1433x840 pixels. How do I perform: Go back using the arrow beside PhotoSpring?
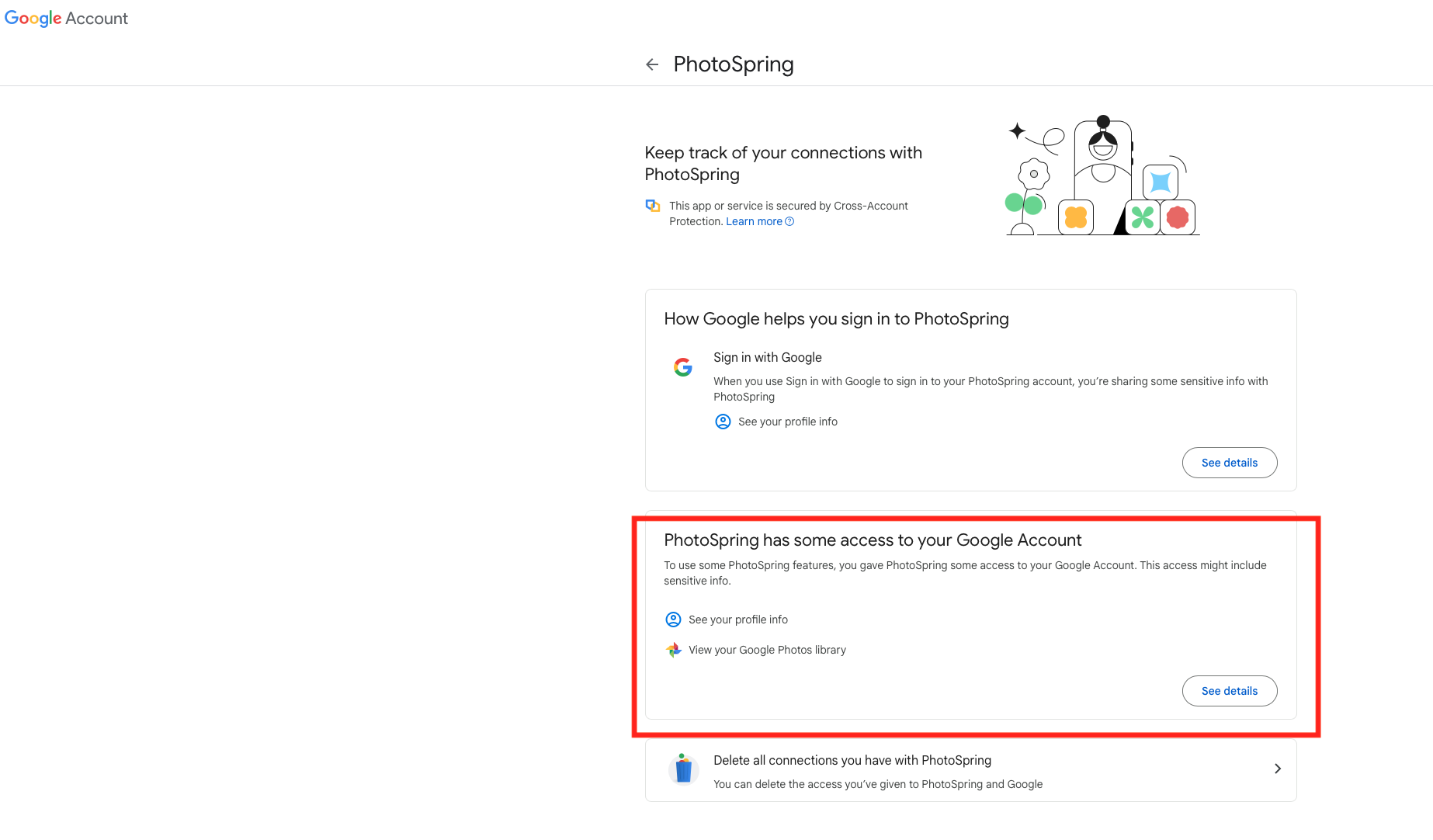click(x=652, y=64)
